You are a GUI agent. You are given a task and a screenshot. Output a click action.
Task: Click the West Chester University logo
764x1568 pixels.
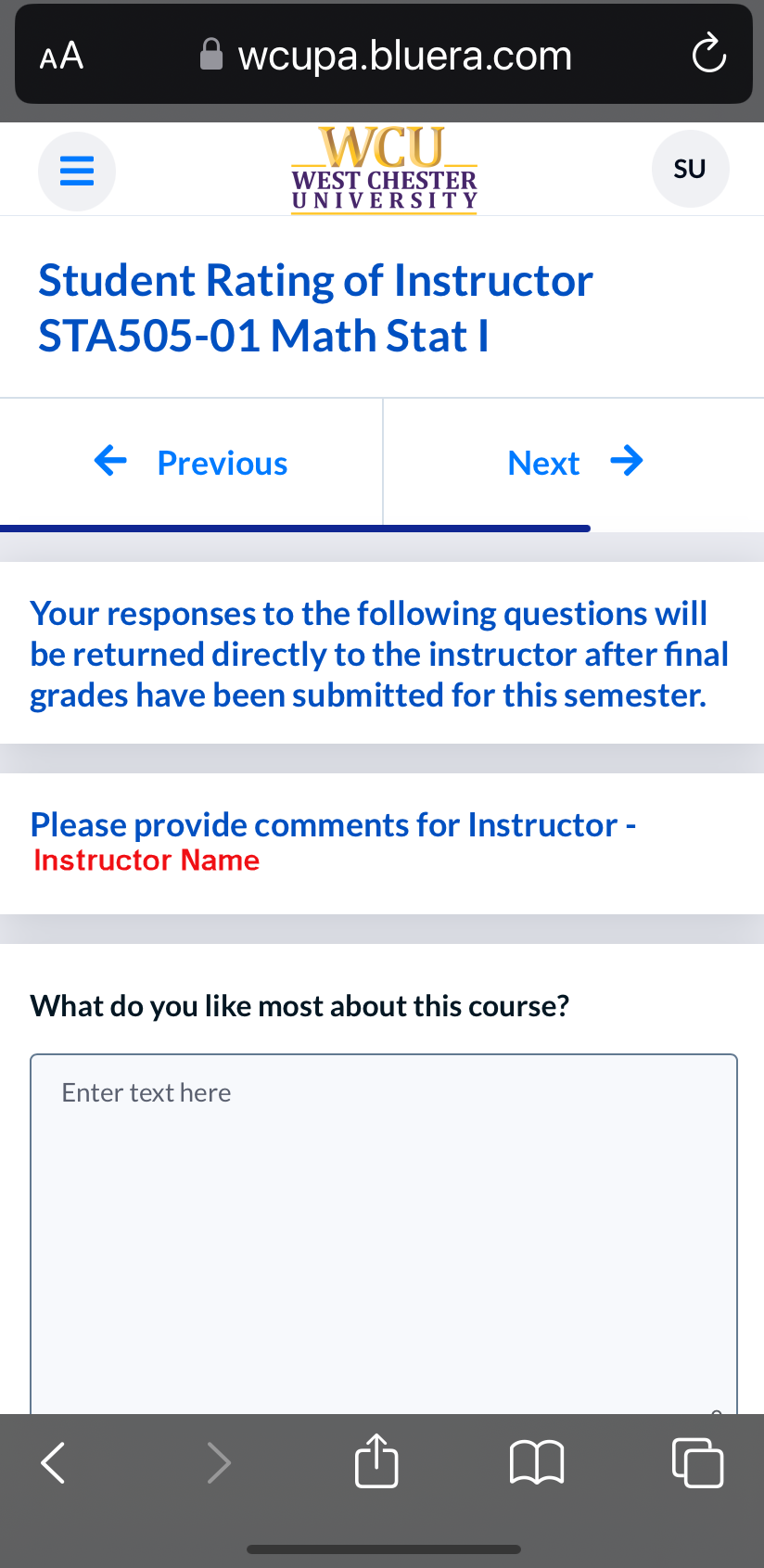tap(384, 171)
